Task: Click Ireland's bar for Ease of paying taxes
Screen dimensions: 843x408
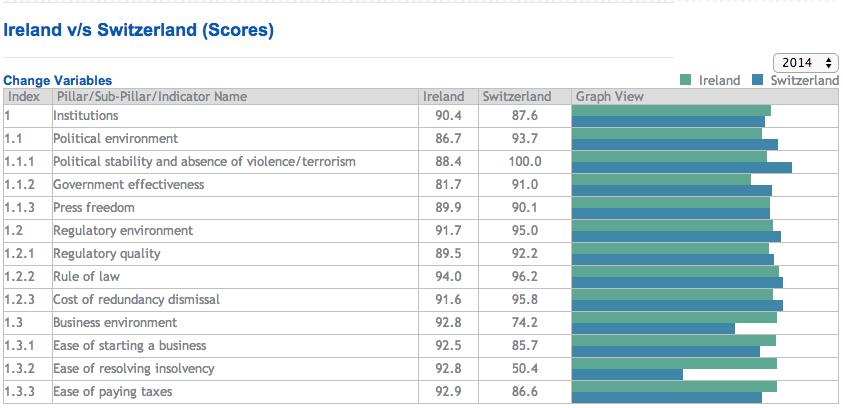Action: [674, 386]
